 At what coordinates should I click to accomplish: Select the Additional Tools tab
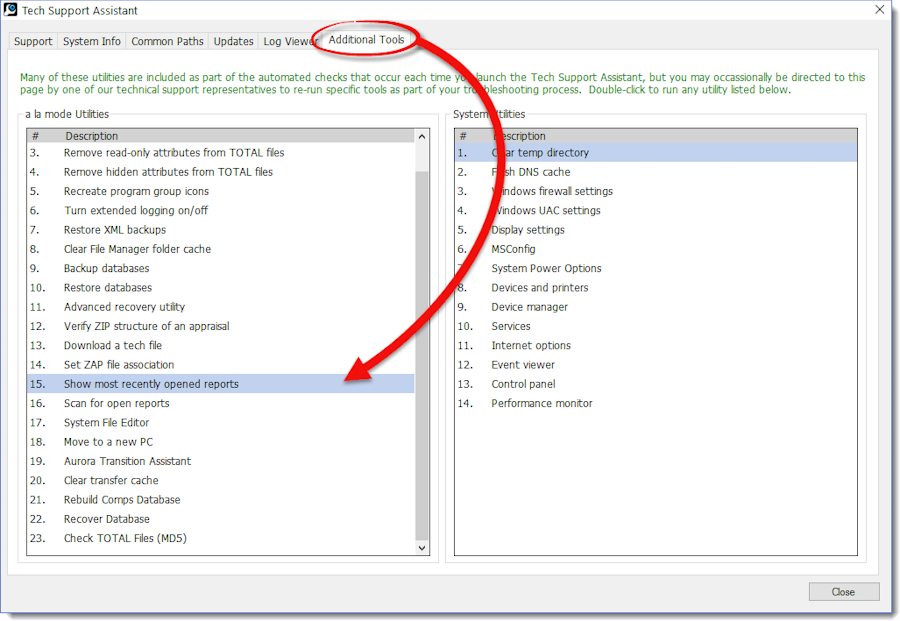(x=366, y=40)
